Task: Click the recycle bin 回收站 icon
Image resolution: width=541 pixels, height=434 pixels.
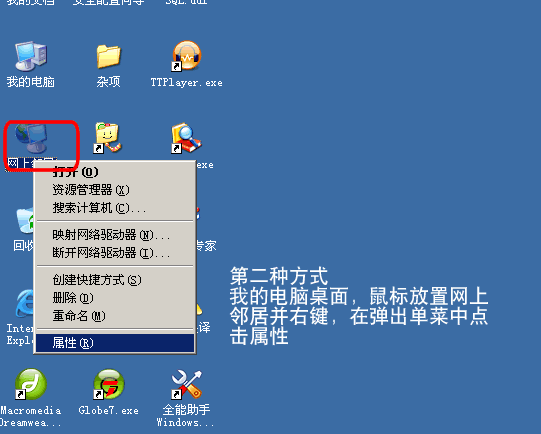Action: pos(25,220)
